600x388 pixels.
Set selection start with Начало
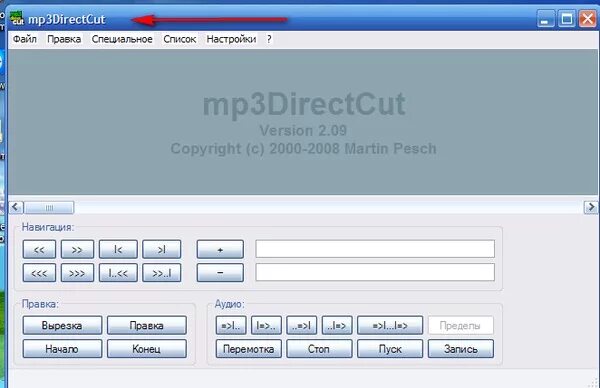[x=62, y=349]
